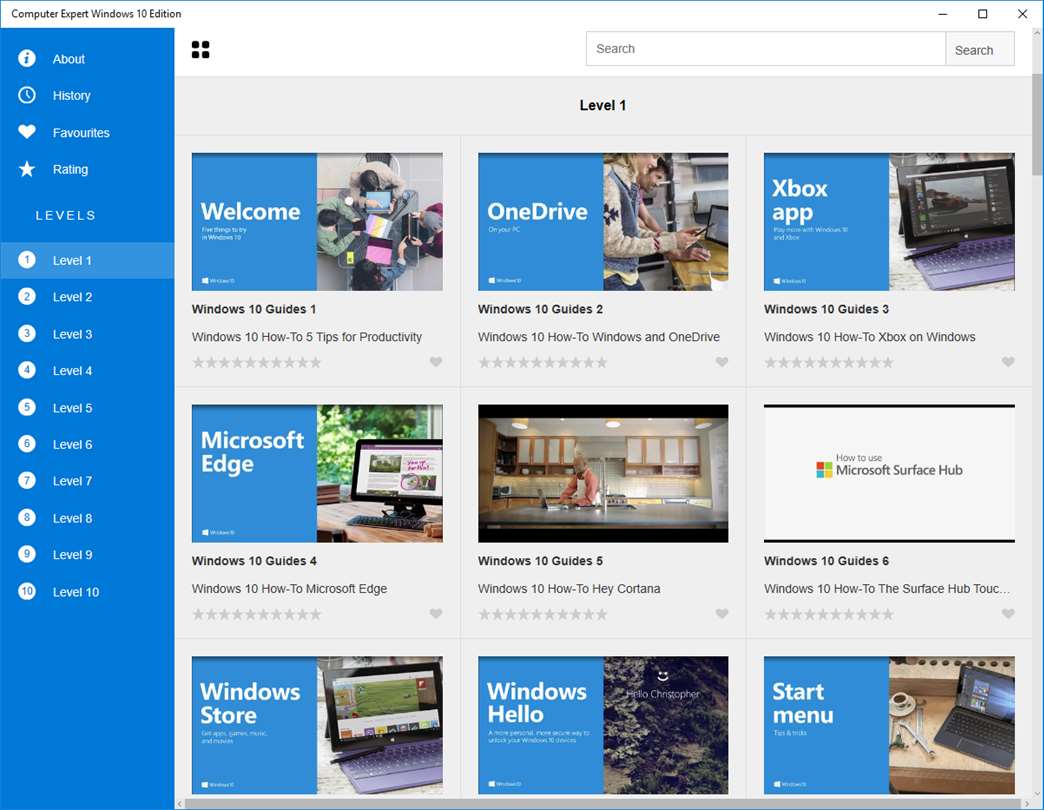The width and height of the screenshot is (1044, 810).
Task: Open Level 9
Action: [x=87, y=554]
